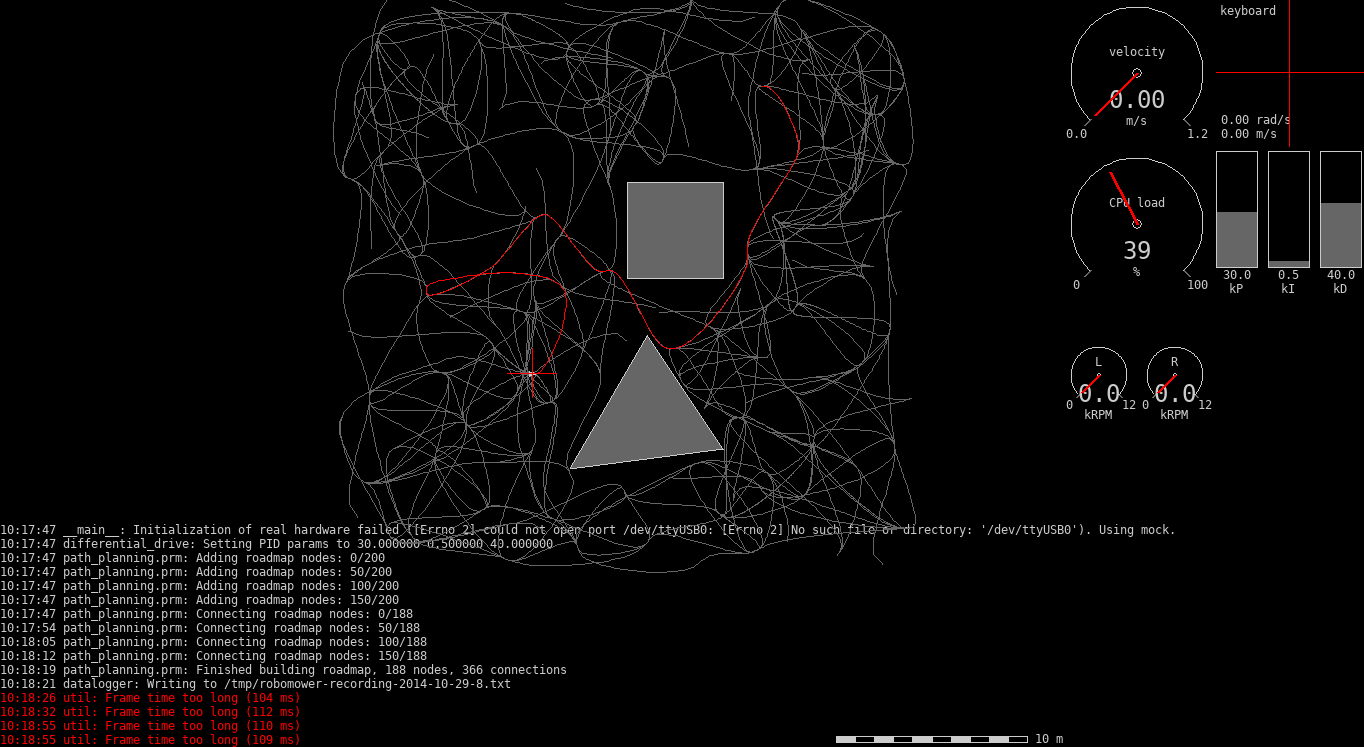The image size is (1364, 747).
Task: Click the 10 m scale bar
Action: [x=932, y=739]
